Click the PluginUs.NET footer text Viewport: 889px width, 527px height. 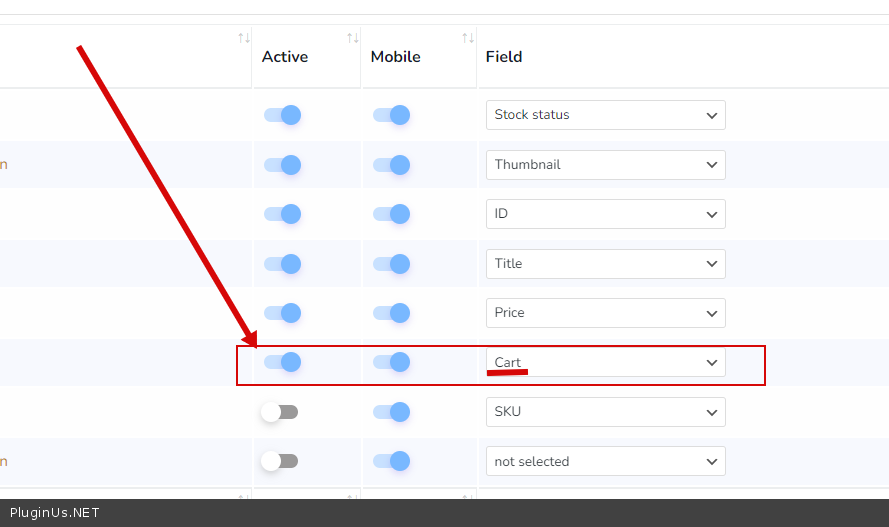55,513
